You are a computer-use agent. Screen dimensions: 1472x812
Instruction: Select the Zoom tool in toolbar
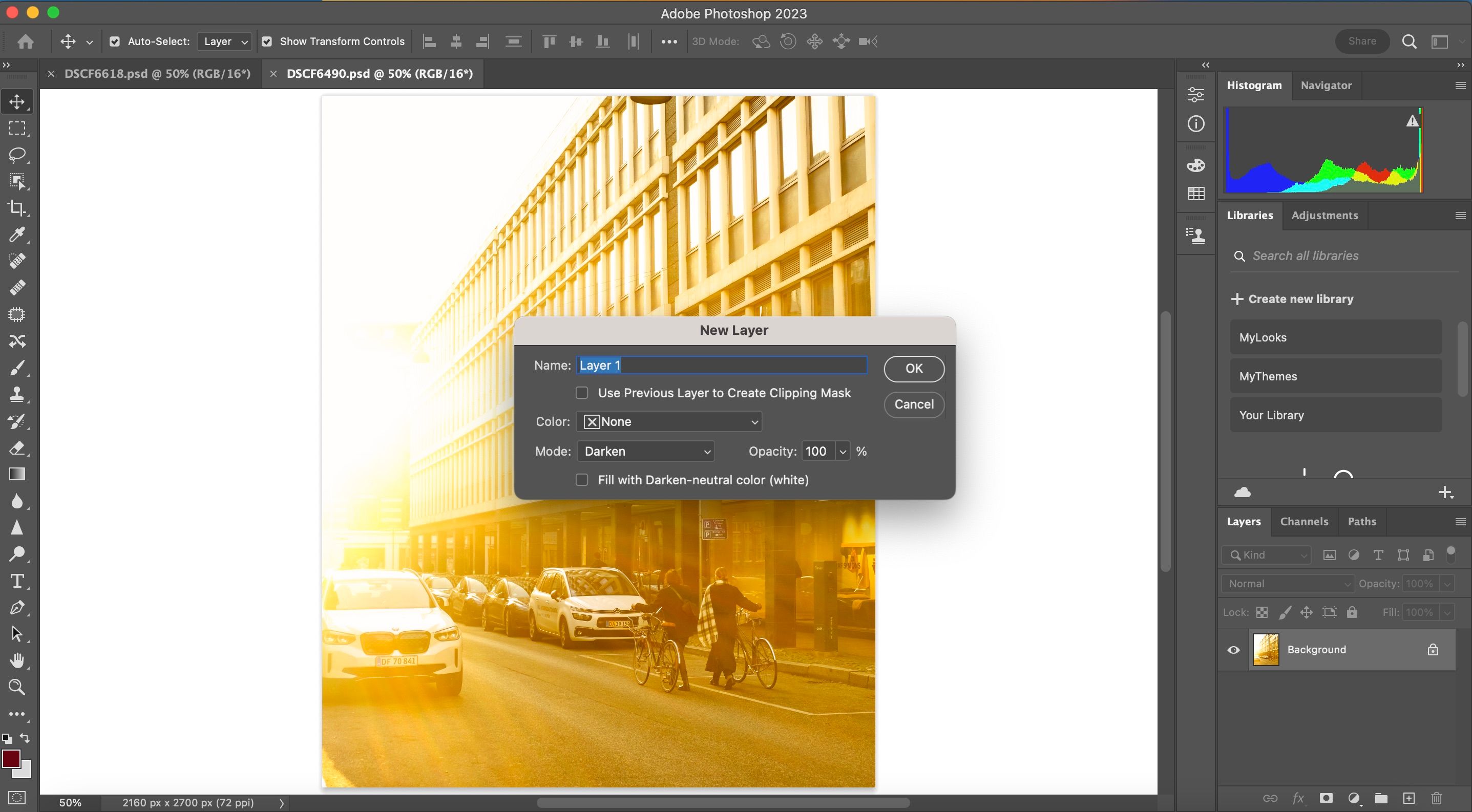pyautogui.click(x=17, y=687)
